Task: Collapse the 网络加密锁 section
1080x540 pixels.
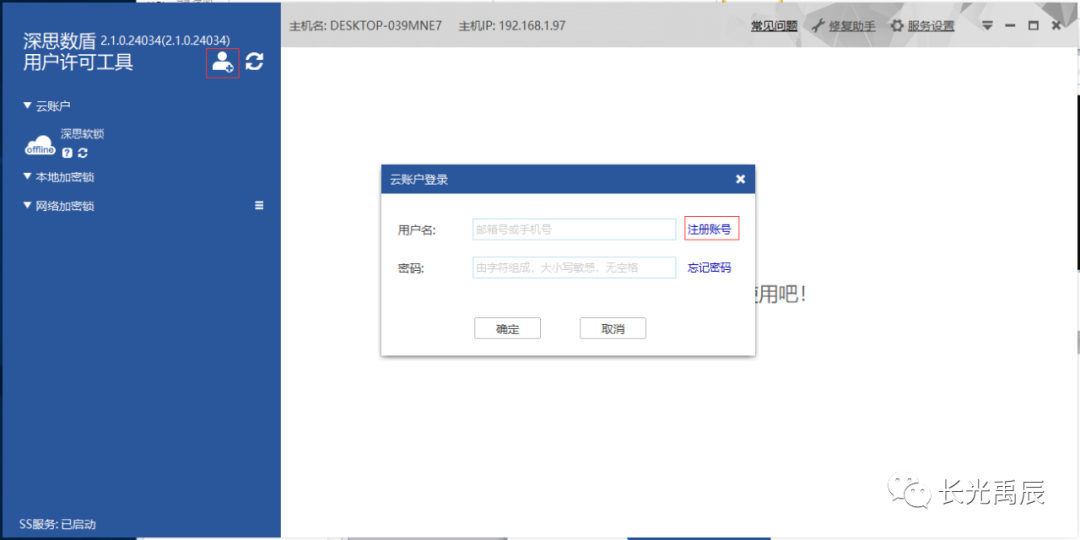Action: coord(28,206)
